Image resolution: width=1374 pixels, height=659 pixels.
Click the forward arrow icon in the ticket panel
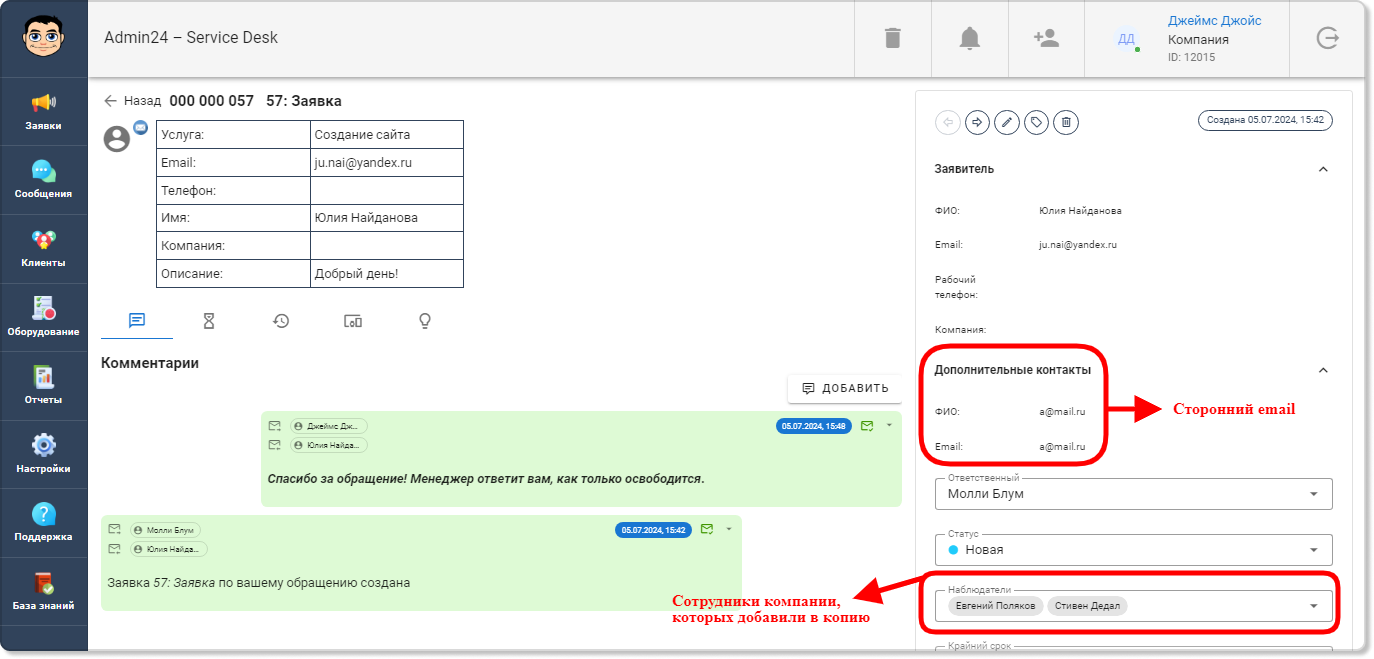click(x=977, y=122)
